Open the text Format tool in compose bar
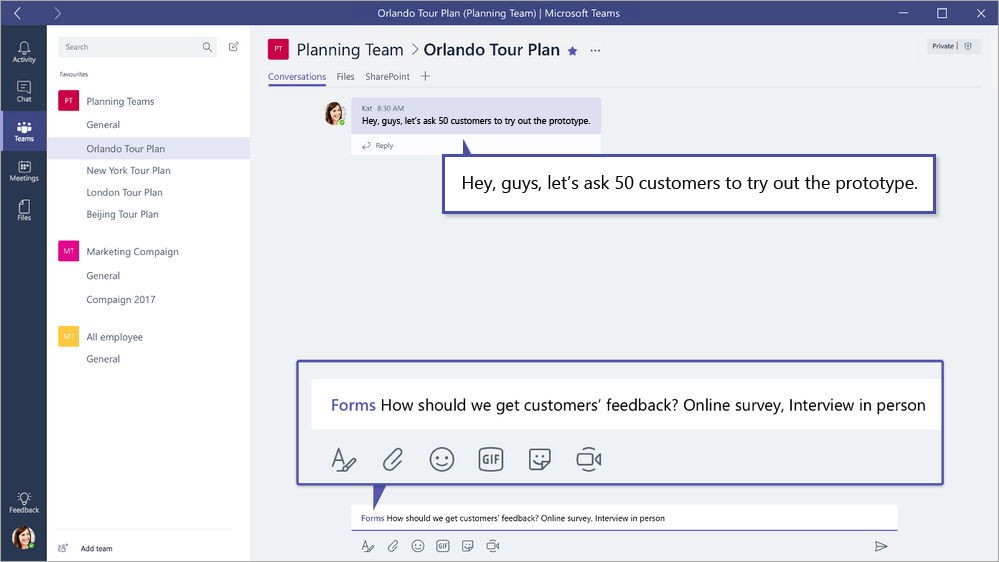999x562 pixels. pos(368,546)
